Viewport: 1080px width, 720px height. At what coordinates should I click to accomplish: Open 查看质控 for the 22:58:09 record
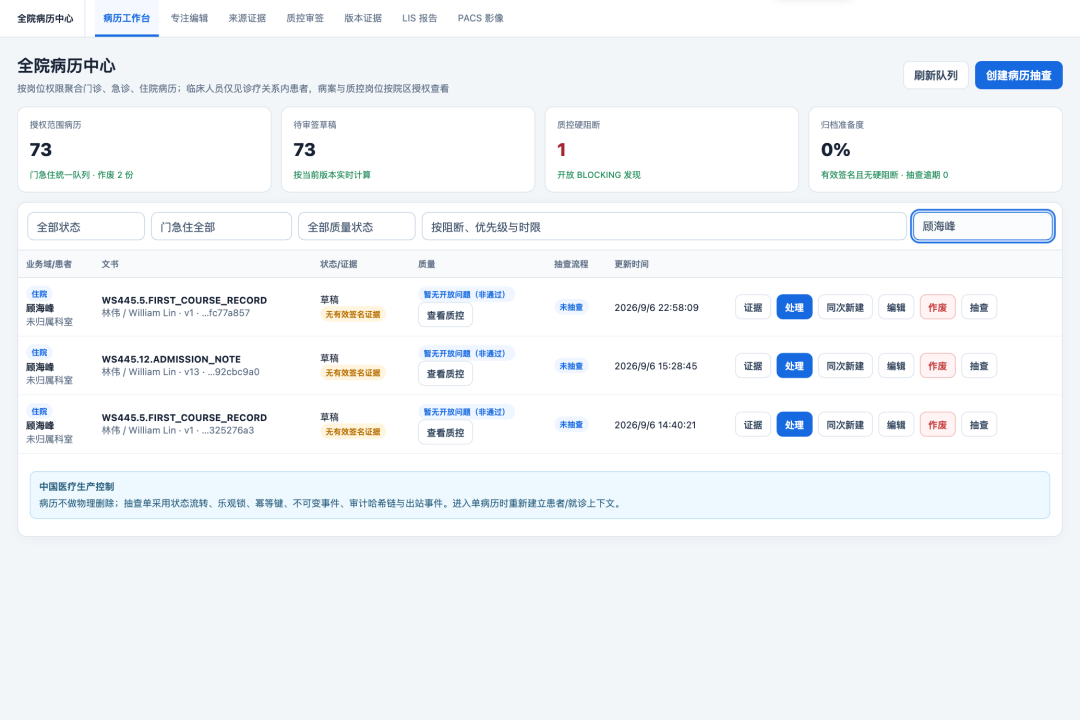[446, 316]
